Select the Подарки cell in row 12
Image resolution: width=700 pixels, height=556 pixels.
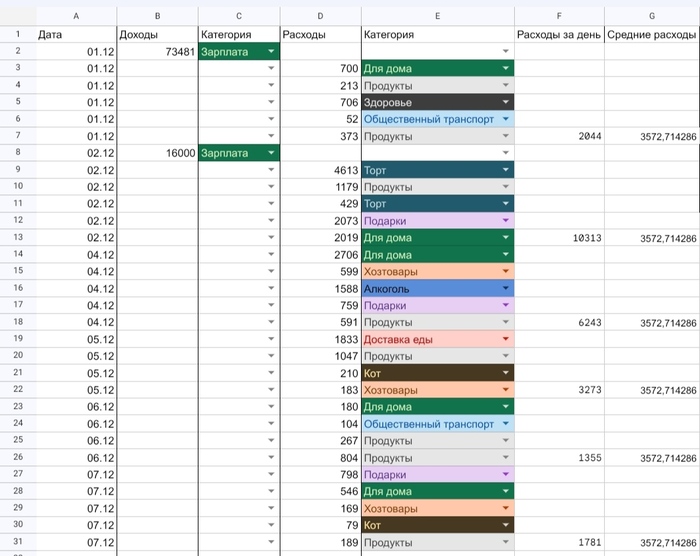438,221
